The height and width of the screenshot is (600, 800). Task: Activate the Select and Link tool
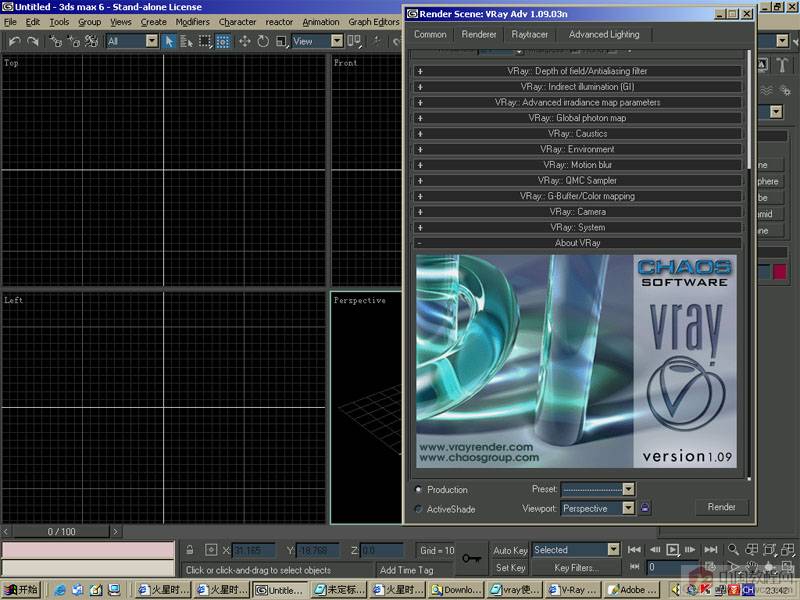point(55,41)
